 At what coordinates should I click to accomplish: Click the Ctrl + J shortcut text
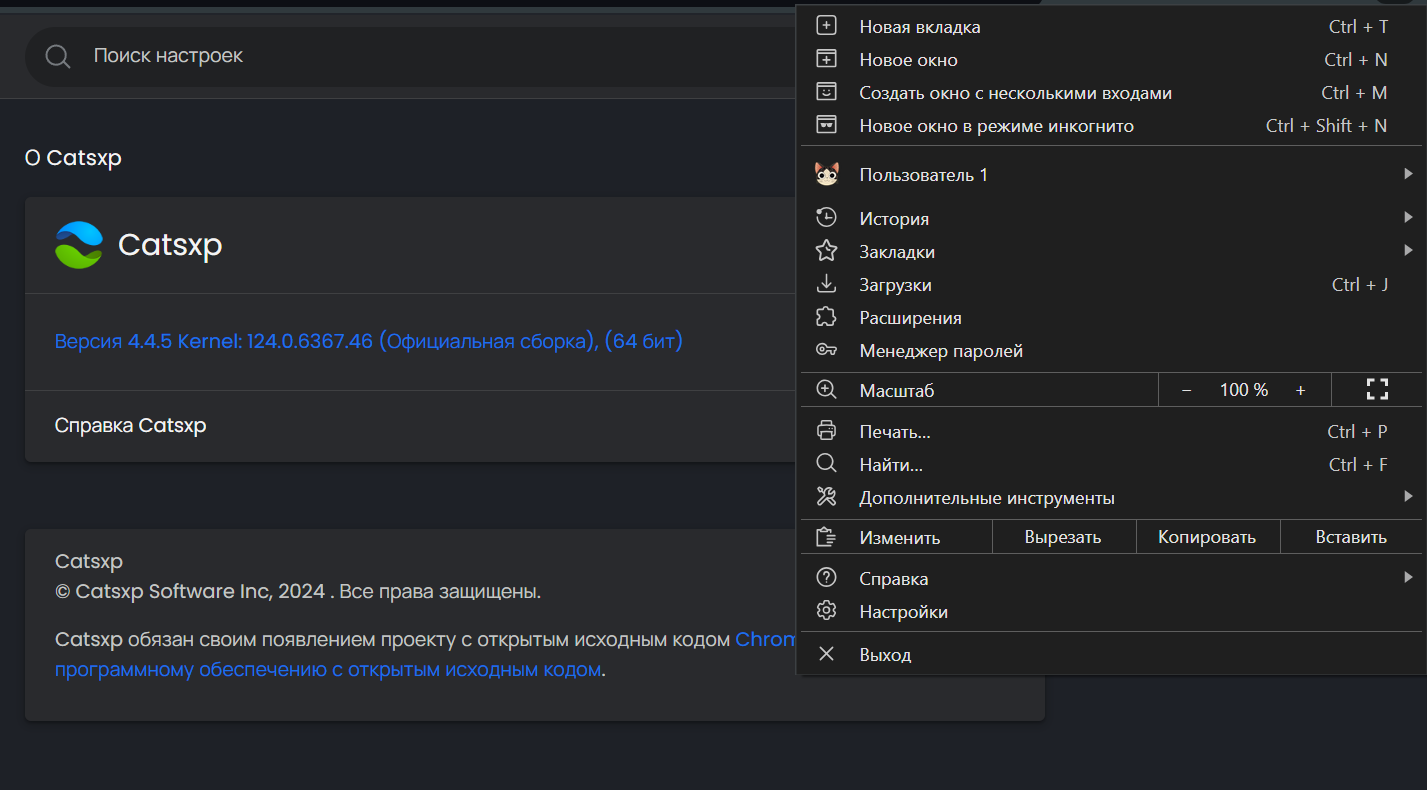(1360, 285)
